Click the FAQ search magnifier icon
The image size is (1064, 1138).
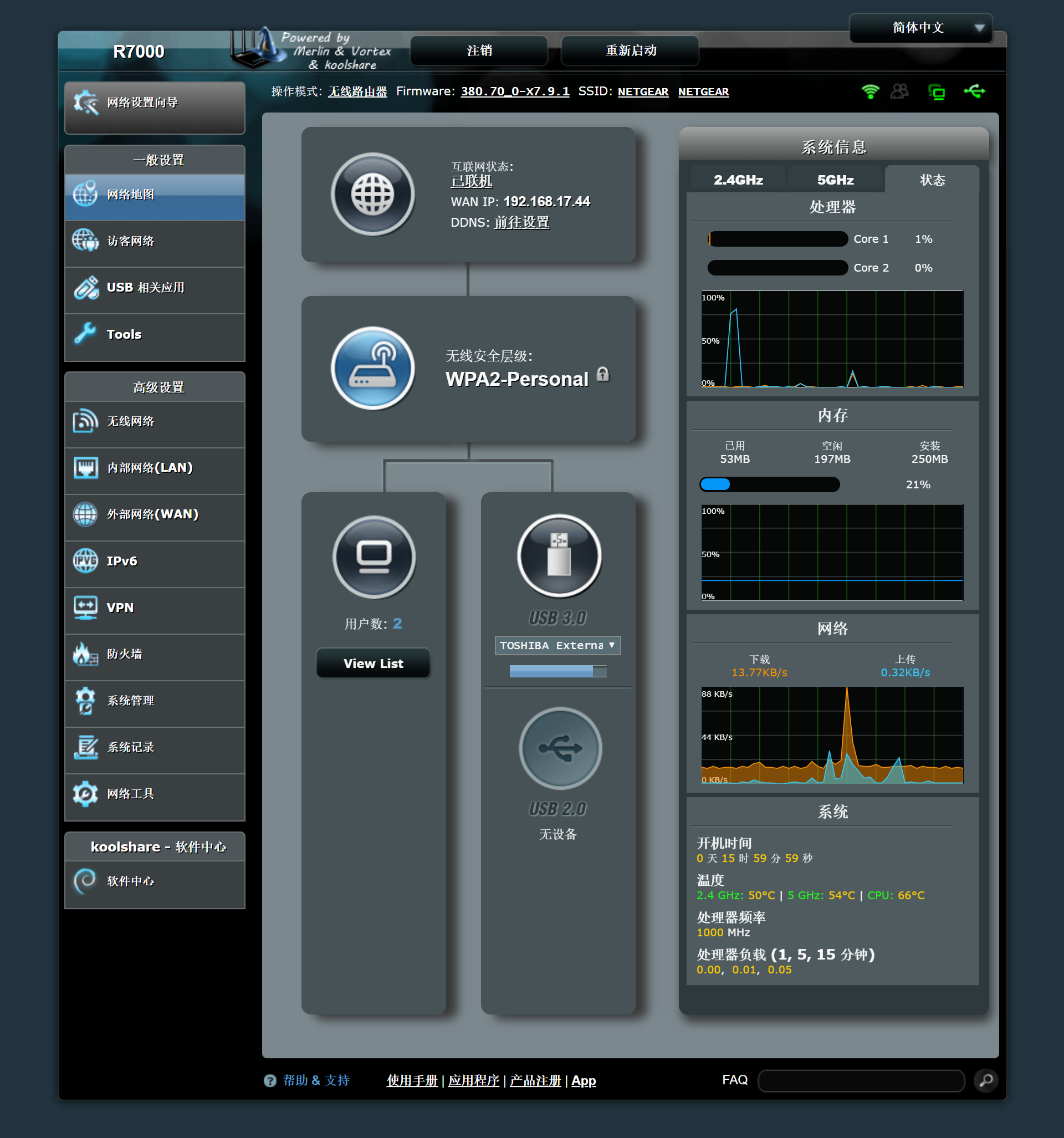point(986,1080)
